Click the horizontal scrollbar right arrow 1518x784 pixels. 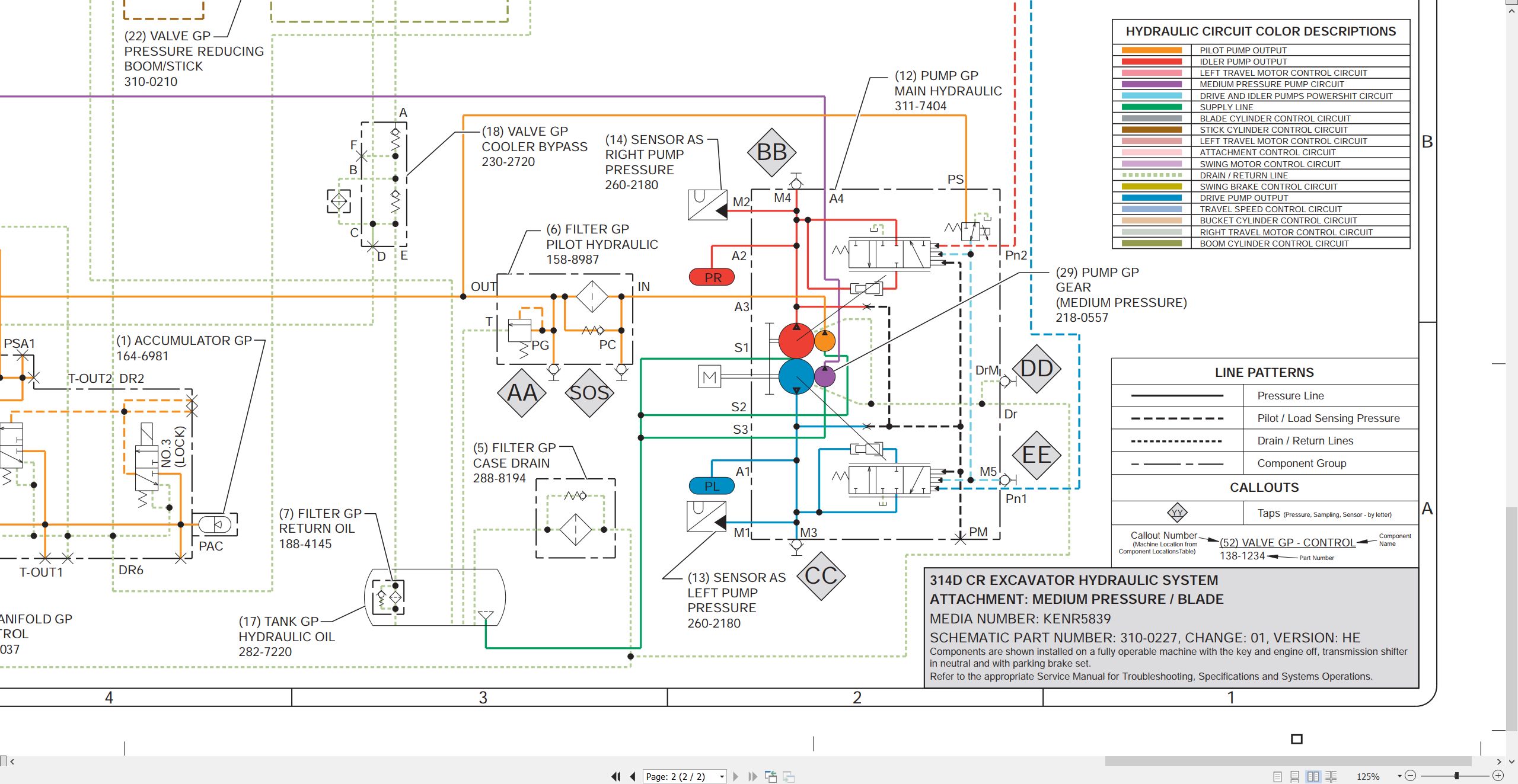click(x=1499, y=761)
